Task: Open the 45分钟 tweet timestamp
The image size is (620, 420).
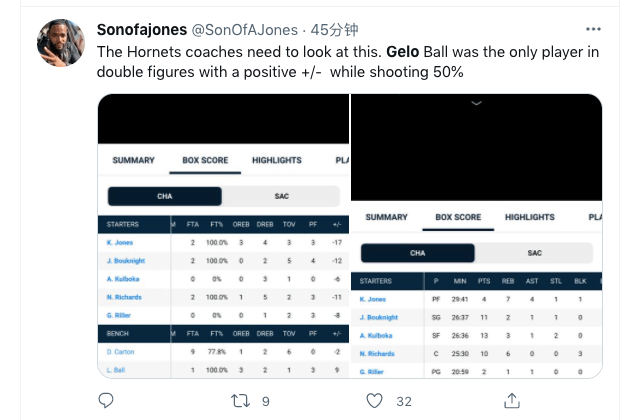Action: 334,30
